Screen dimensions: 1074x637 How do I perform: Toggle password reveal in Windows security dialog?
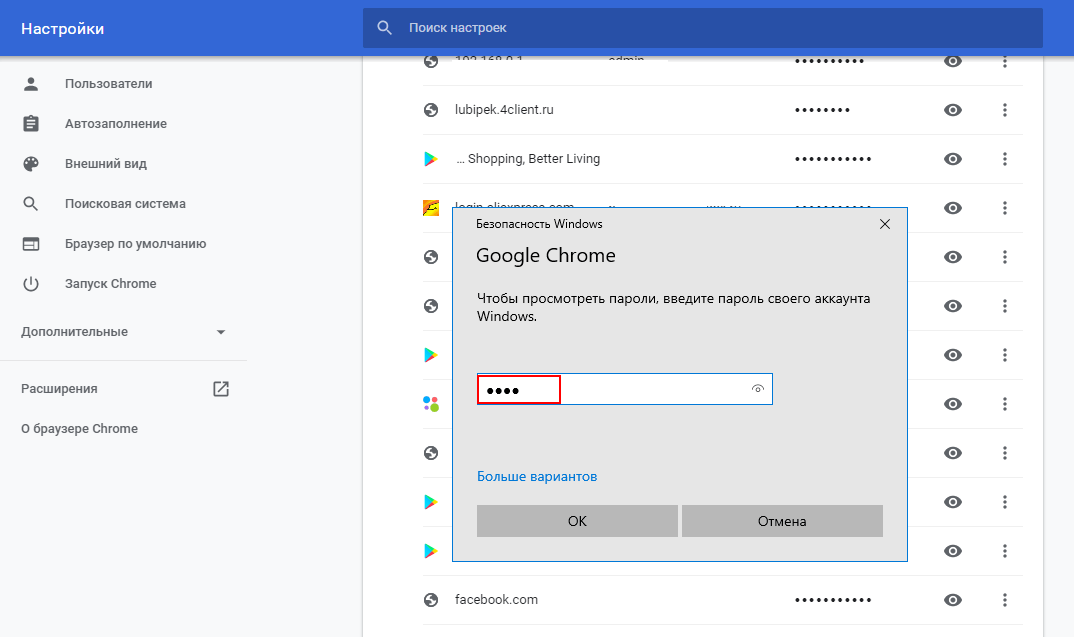pos(758,389)
